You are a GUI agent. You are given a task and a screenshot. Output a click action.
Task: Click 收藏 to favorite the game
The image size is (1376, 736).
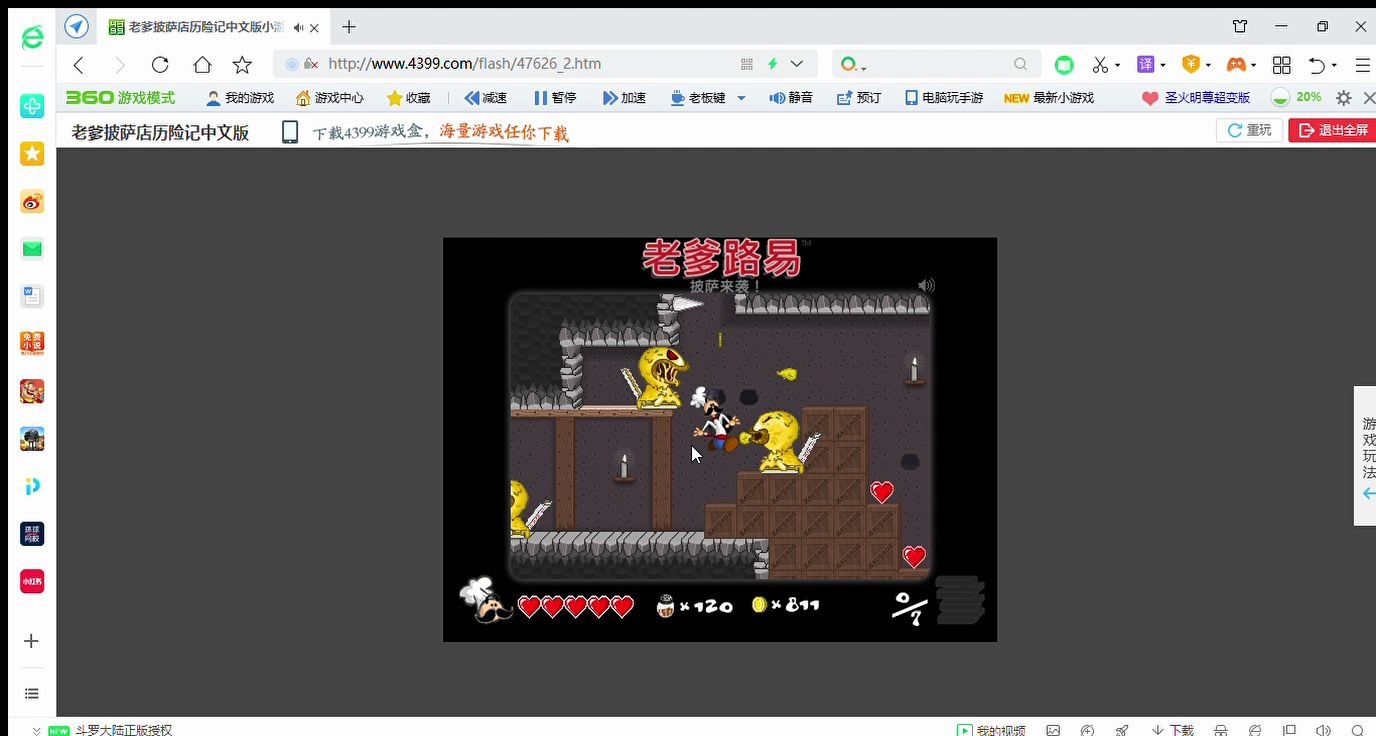coord(409,98)
